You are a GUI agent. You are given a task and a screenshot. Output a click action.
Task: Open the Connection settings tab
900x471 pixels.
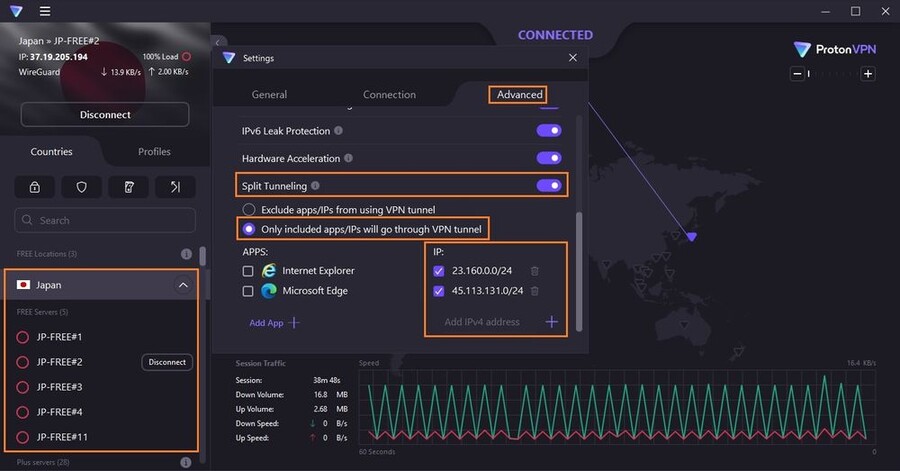[389, 95]
